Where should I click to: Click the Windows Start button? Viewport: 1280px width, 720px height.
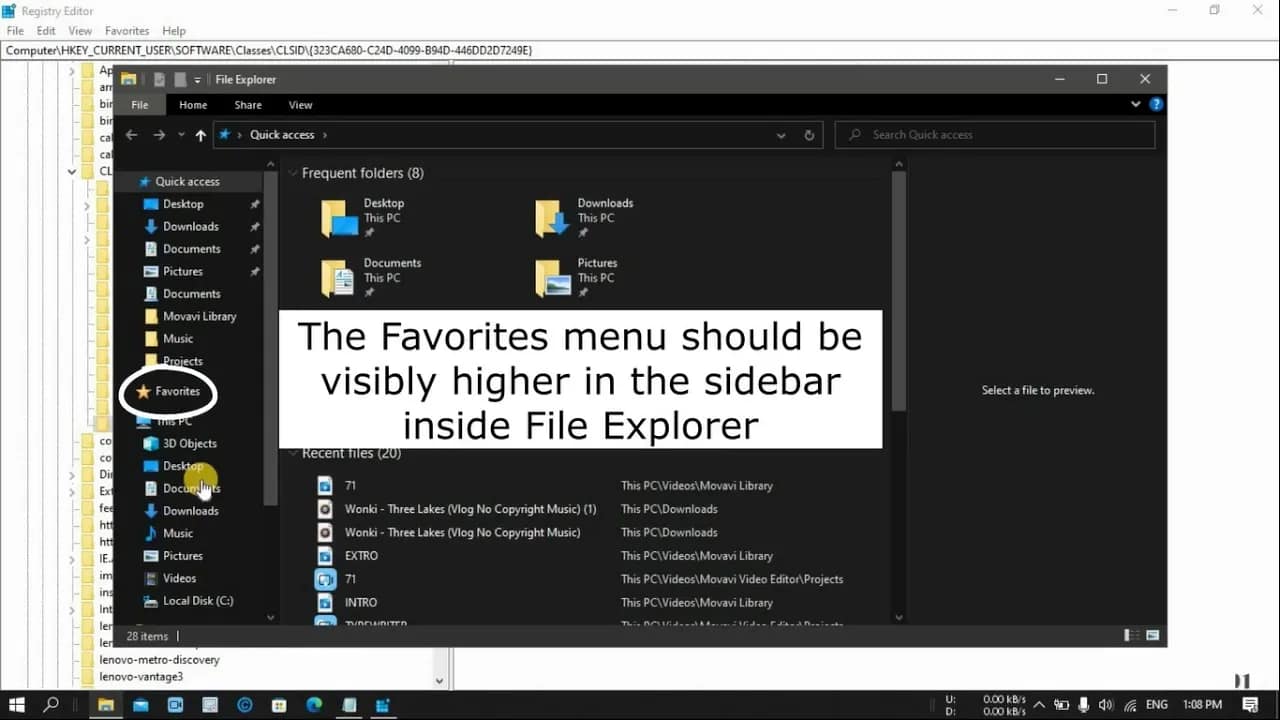(x=17, y=705)
